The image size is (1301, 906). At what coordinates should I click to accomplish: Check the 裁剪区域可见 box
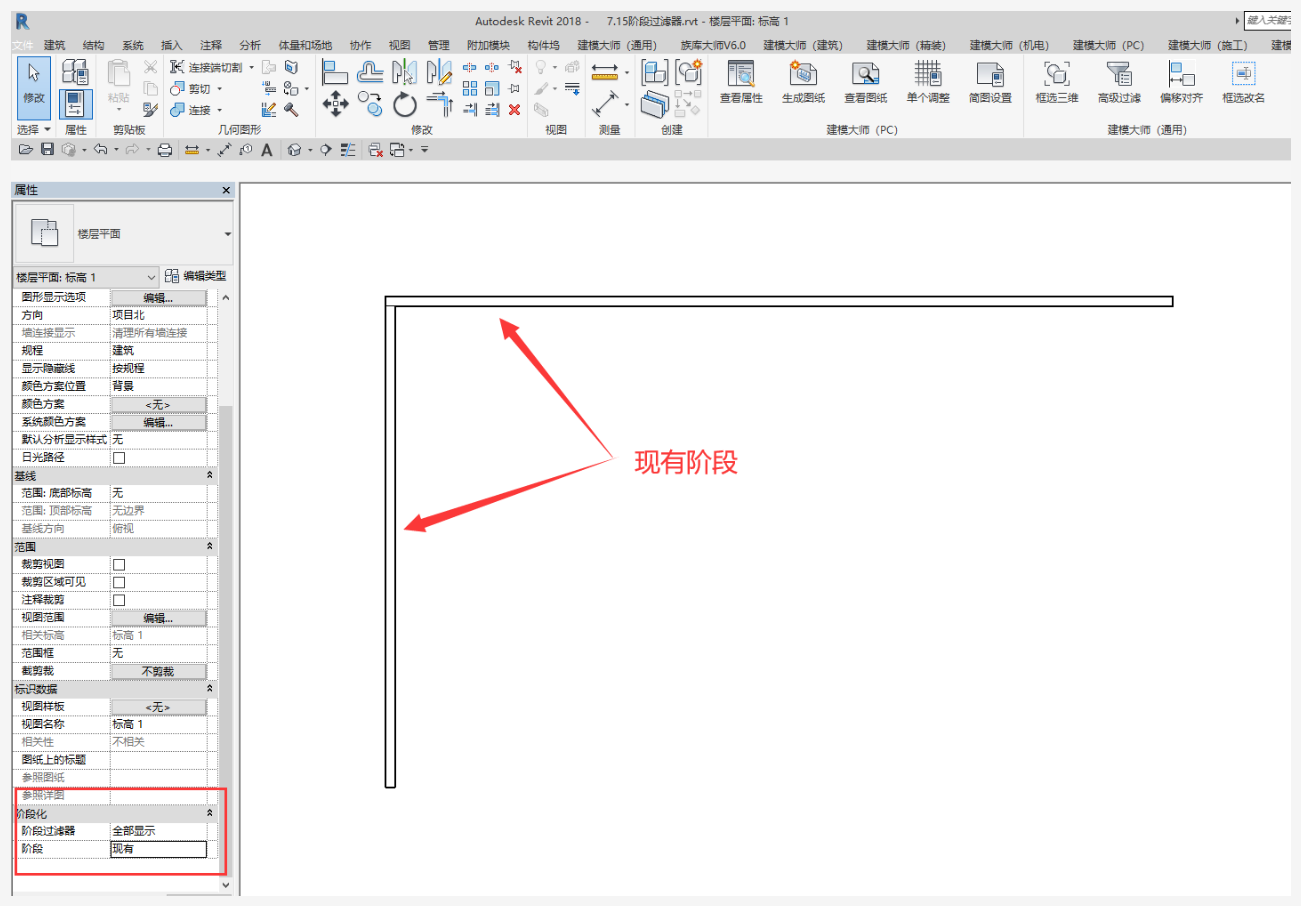click(119, 582)
